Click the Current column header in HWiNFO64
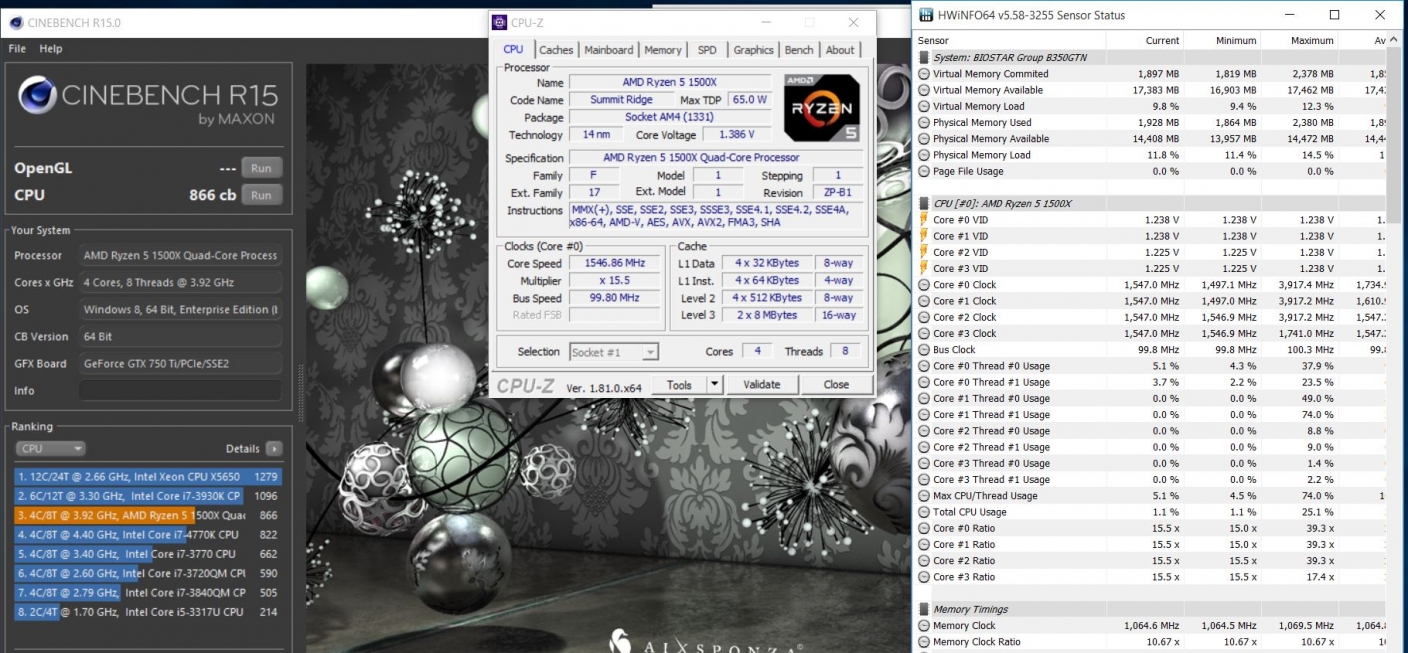 coord(1145,40)
